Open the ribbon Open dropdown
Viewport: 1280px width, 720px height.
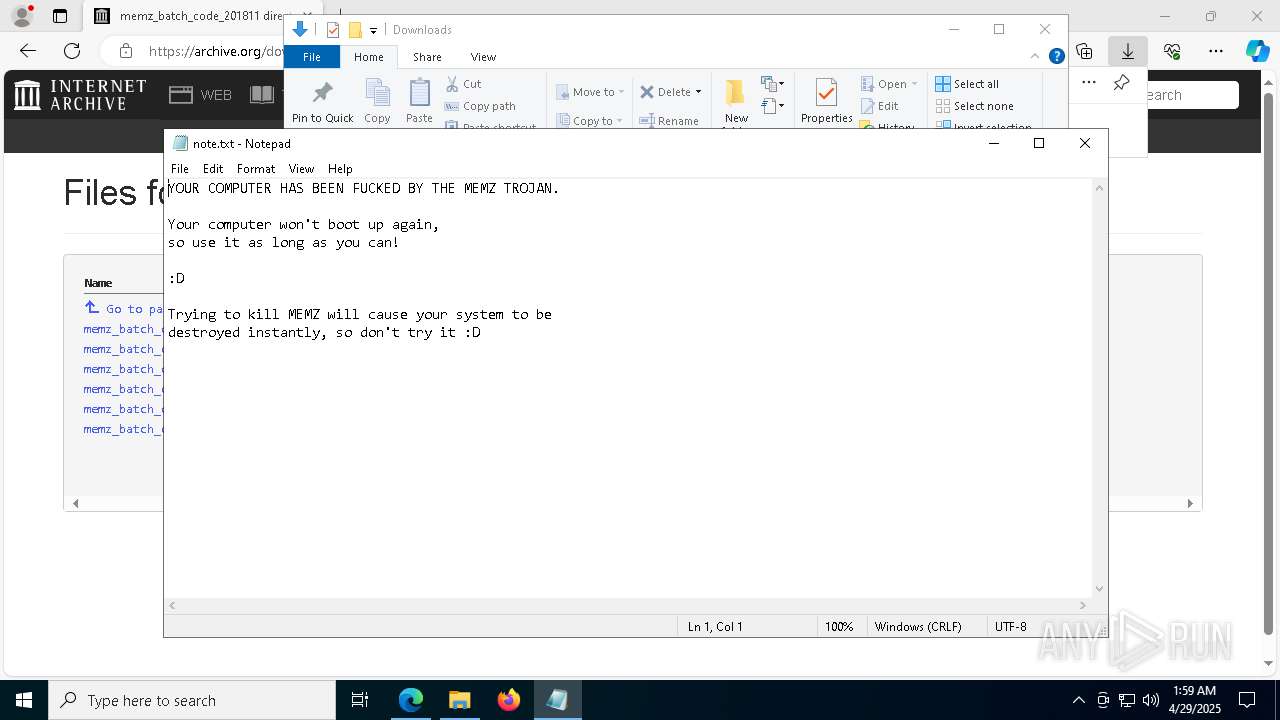(889, 84)
